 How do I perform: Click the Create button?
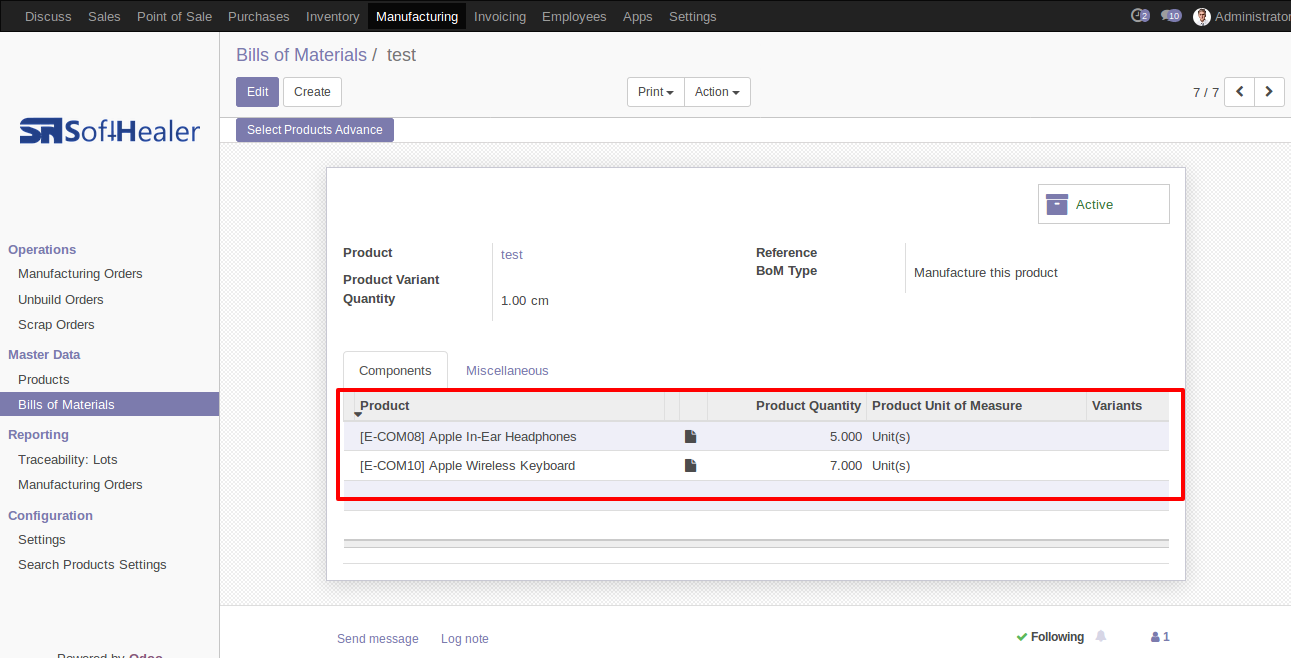pos(312,92)
